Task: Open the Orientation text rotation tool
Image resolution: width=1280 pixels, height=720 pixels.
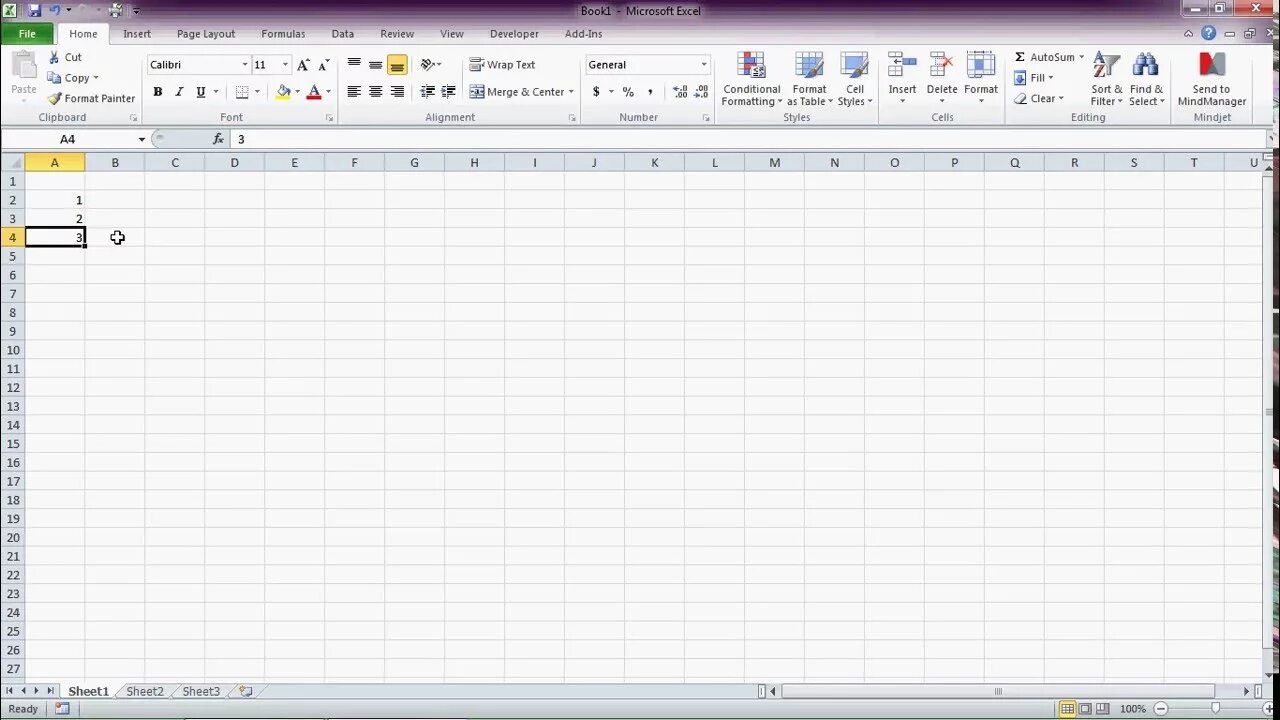Action: [x=428, y=65]
